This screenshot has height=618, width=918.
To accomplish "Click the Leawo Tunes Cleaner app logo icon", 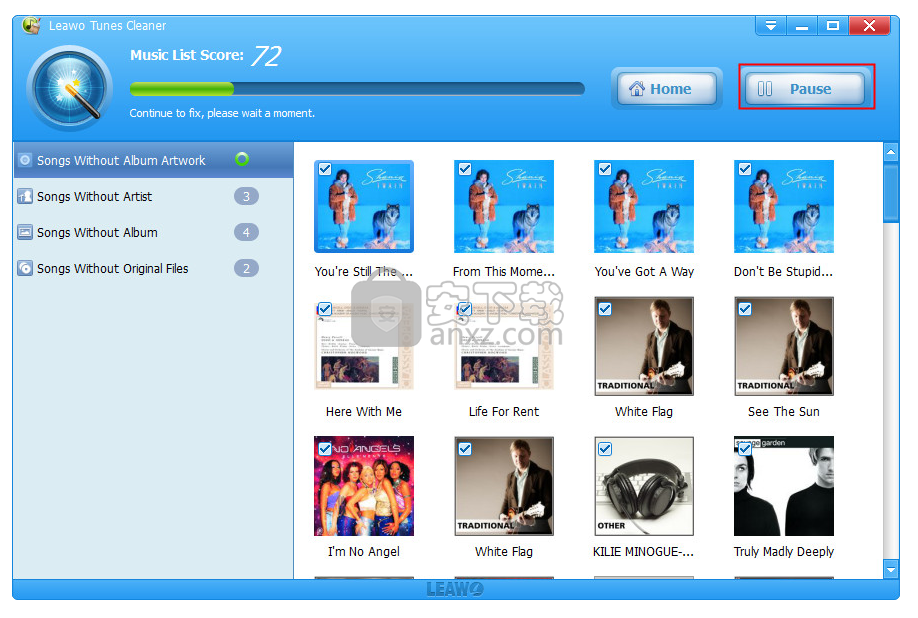I will coord(30,26).
